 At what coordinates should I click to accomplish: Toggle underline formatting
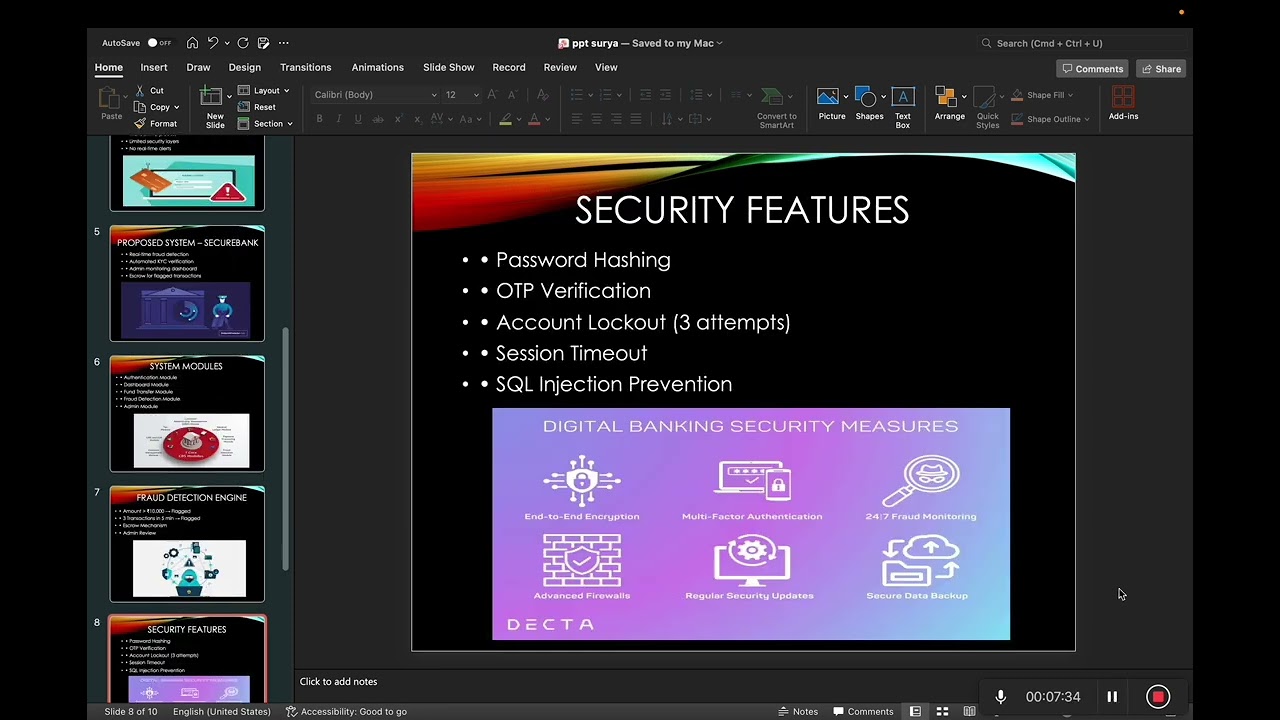point(358,119)
